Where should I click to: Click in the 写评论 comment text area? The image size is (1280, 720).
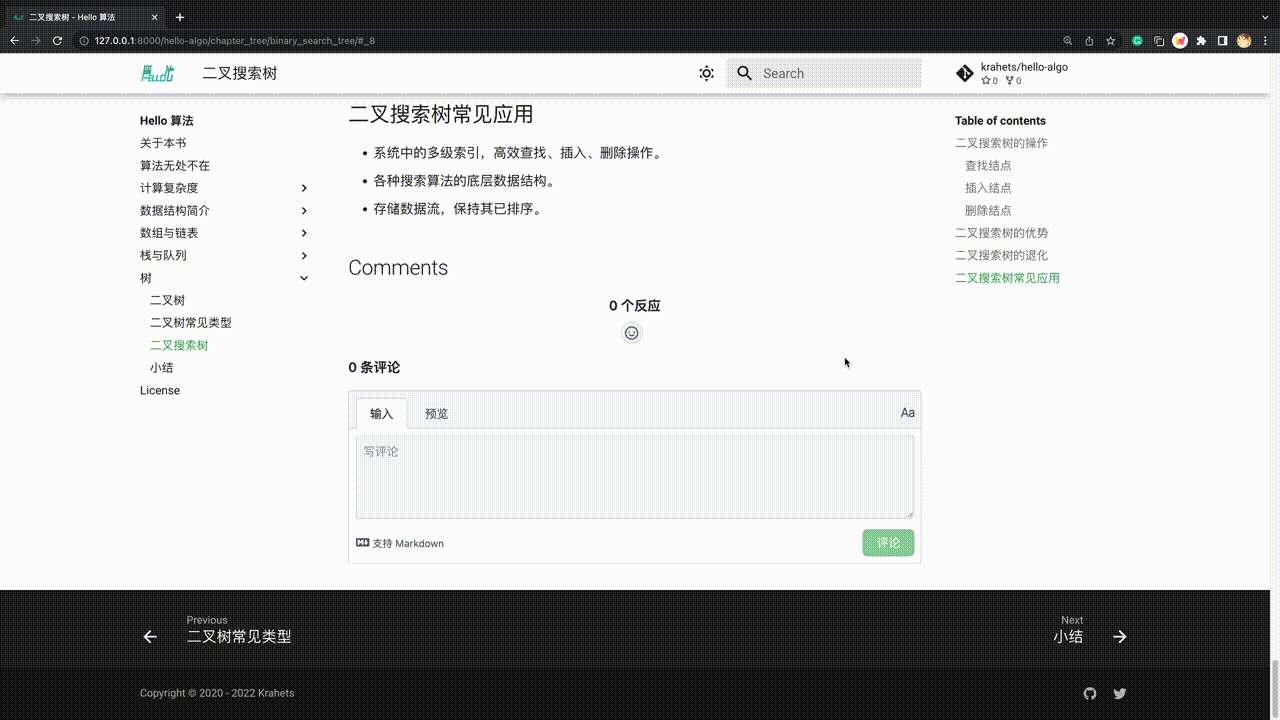634,476
